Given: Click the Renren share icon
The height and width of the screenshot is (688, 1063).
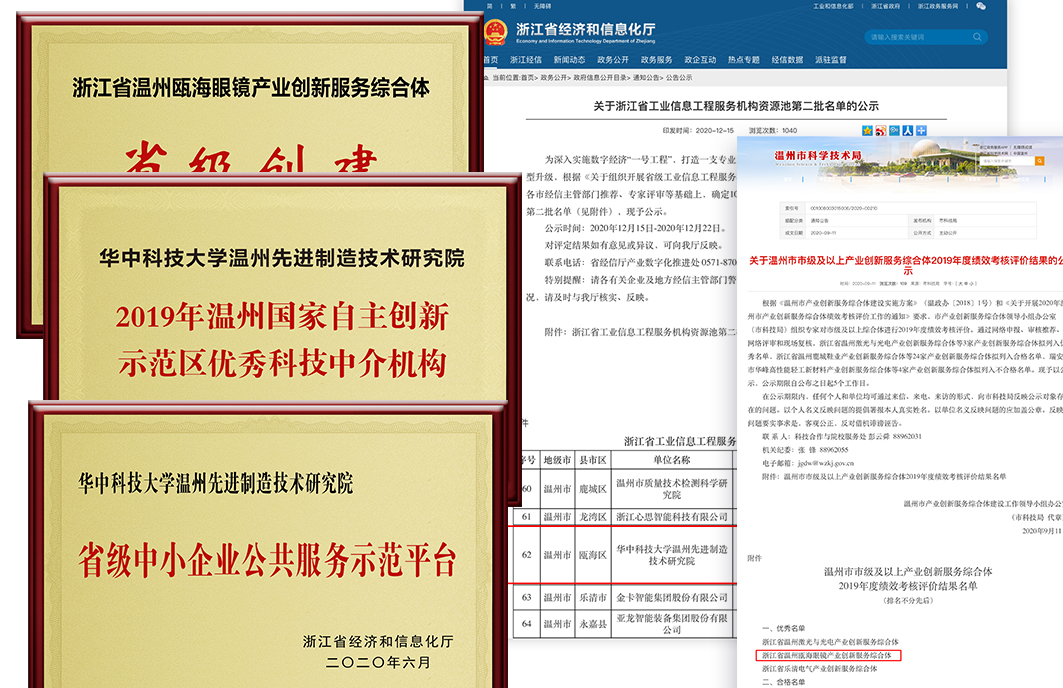Looking at the screenshot, I should coord(908,130).
